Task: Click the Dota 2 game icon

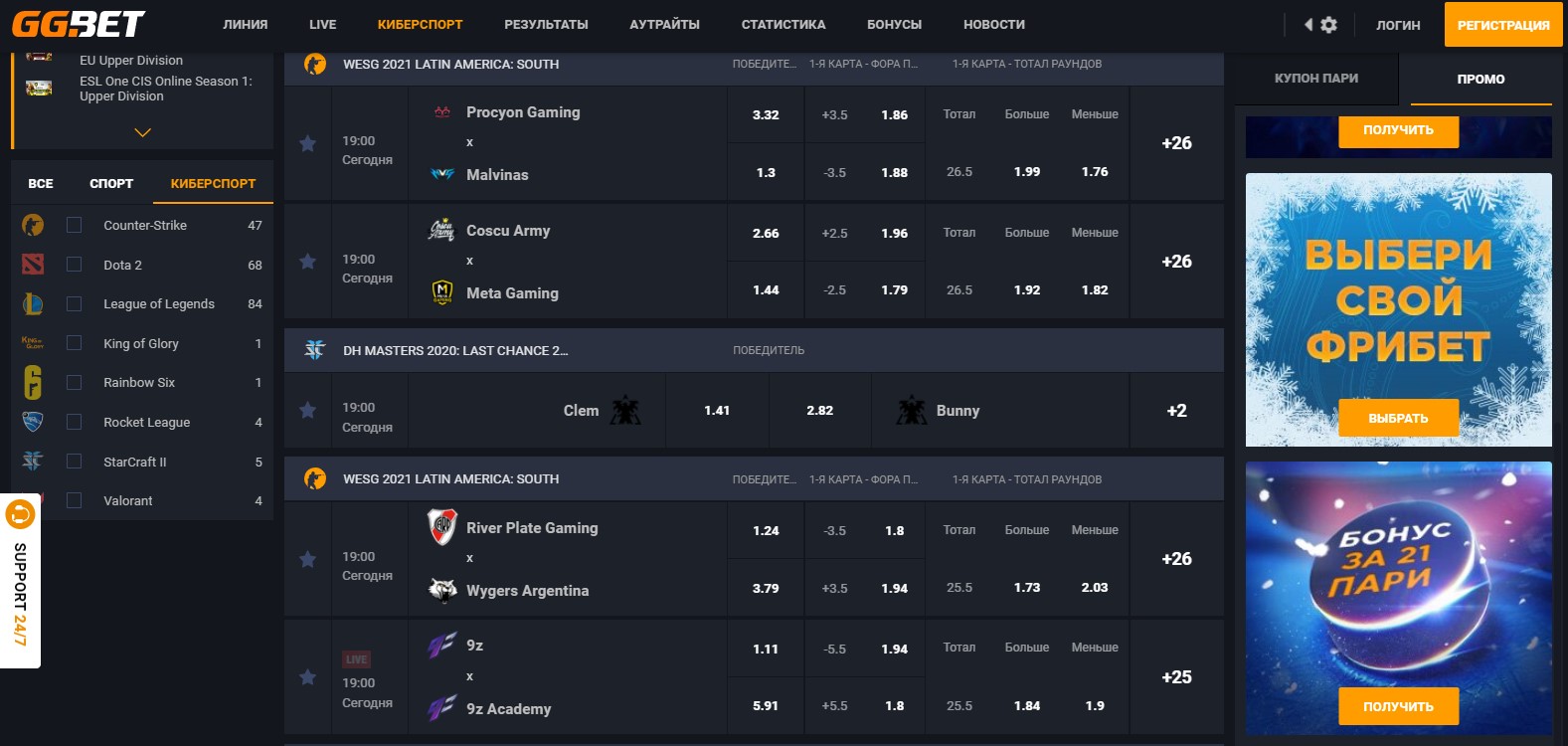Action: tap(33, 265)
